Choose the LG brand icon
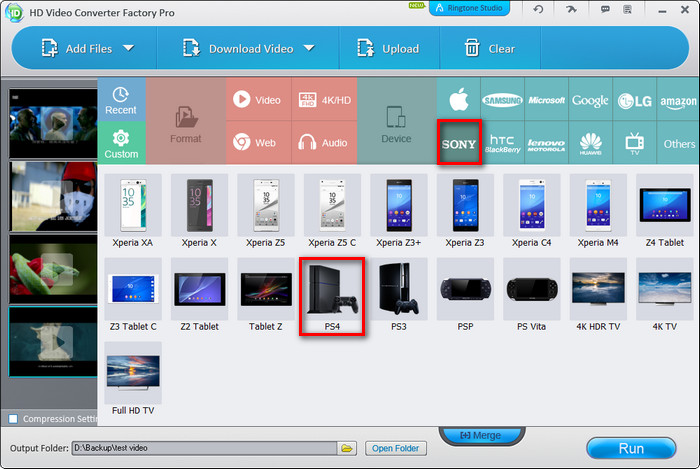This screenshot has height=469, width=700. 634,99
